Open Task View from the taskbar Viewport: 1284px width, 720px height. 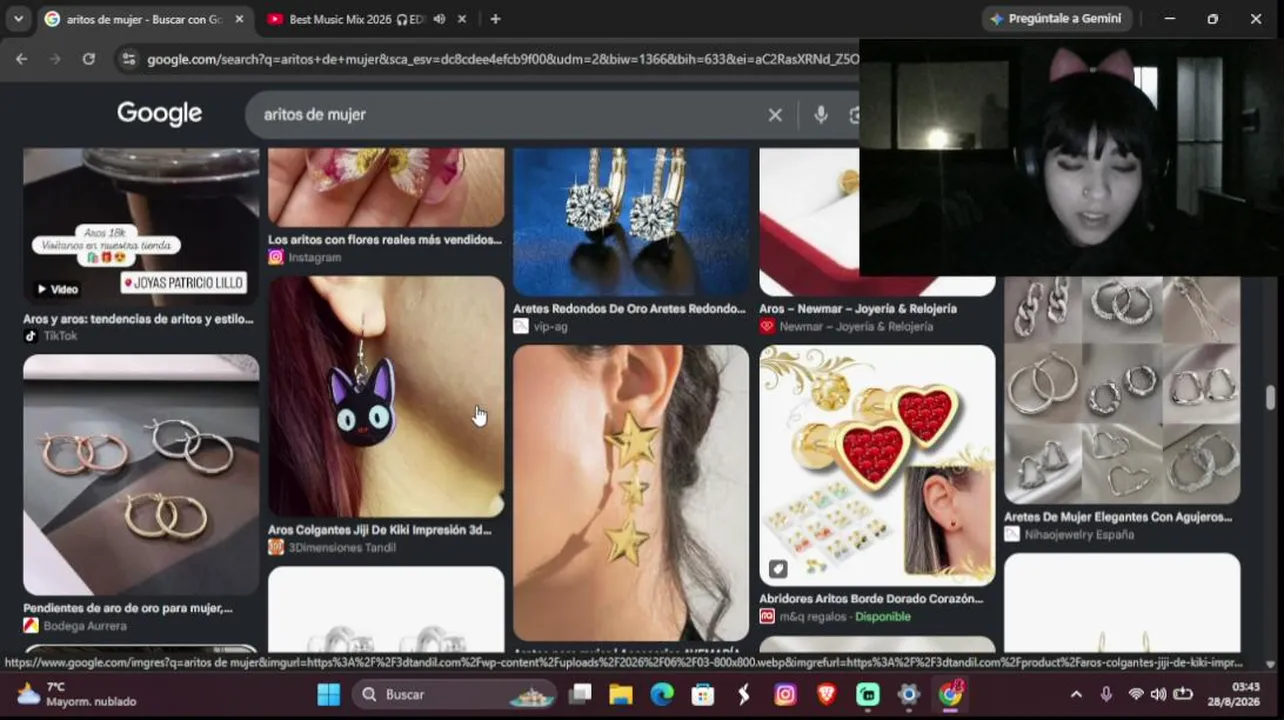click(x=581, y=694)
